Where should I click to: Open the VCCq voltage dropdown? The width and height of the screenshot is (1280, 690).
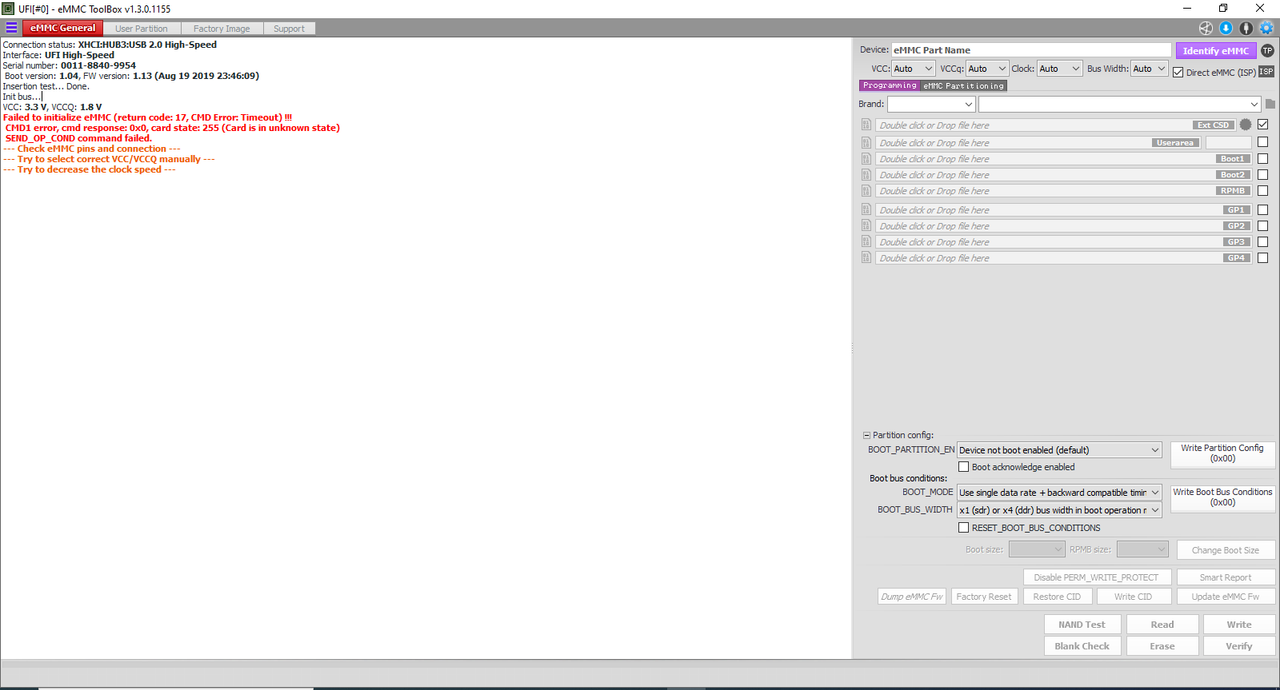[987, 69]
